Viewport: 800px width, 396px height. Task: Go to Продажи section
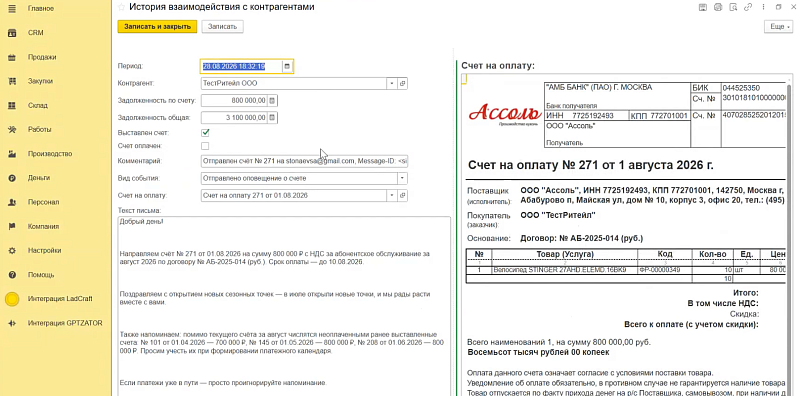[42, 57]
